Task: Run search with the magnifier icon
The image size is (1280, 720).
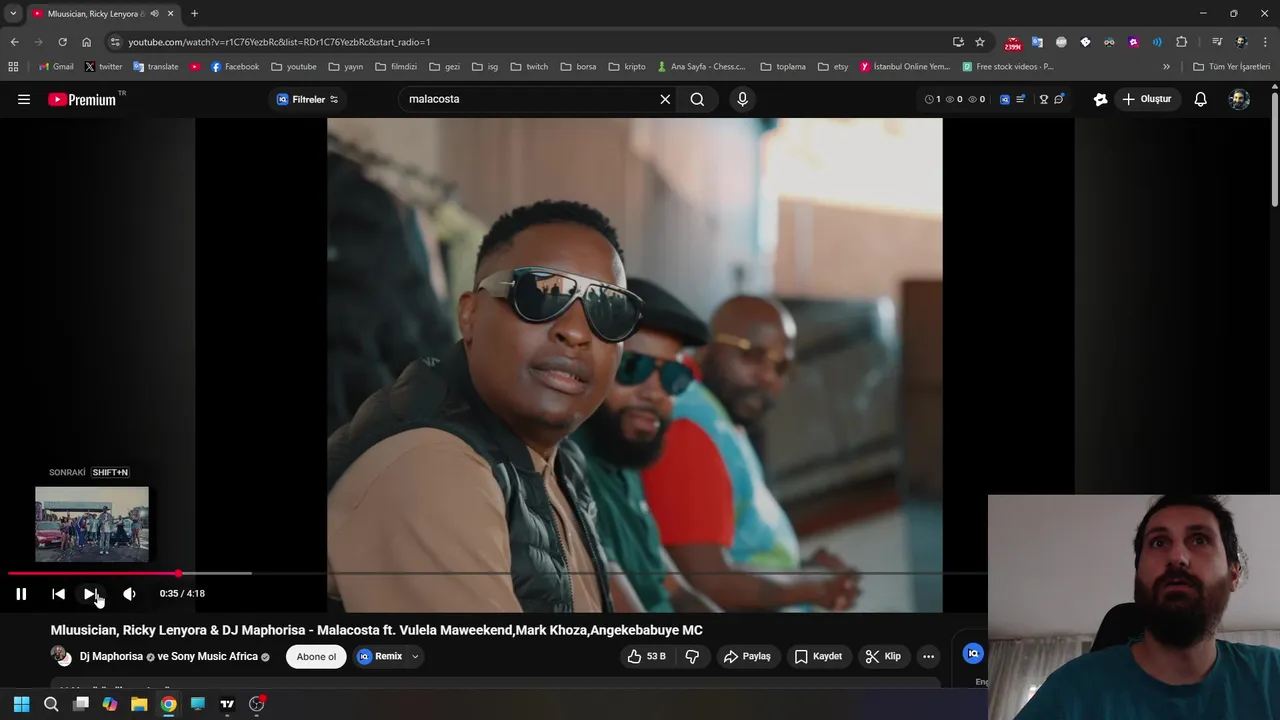Action: coord(697,99)
